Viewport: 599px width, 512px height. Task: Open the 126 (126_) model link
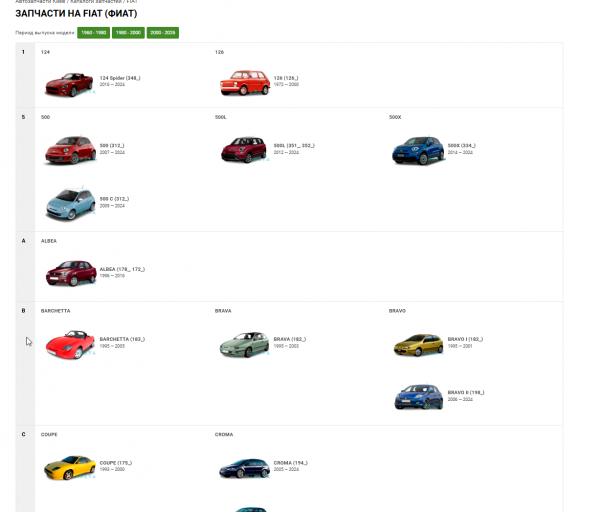point(286,78)
